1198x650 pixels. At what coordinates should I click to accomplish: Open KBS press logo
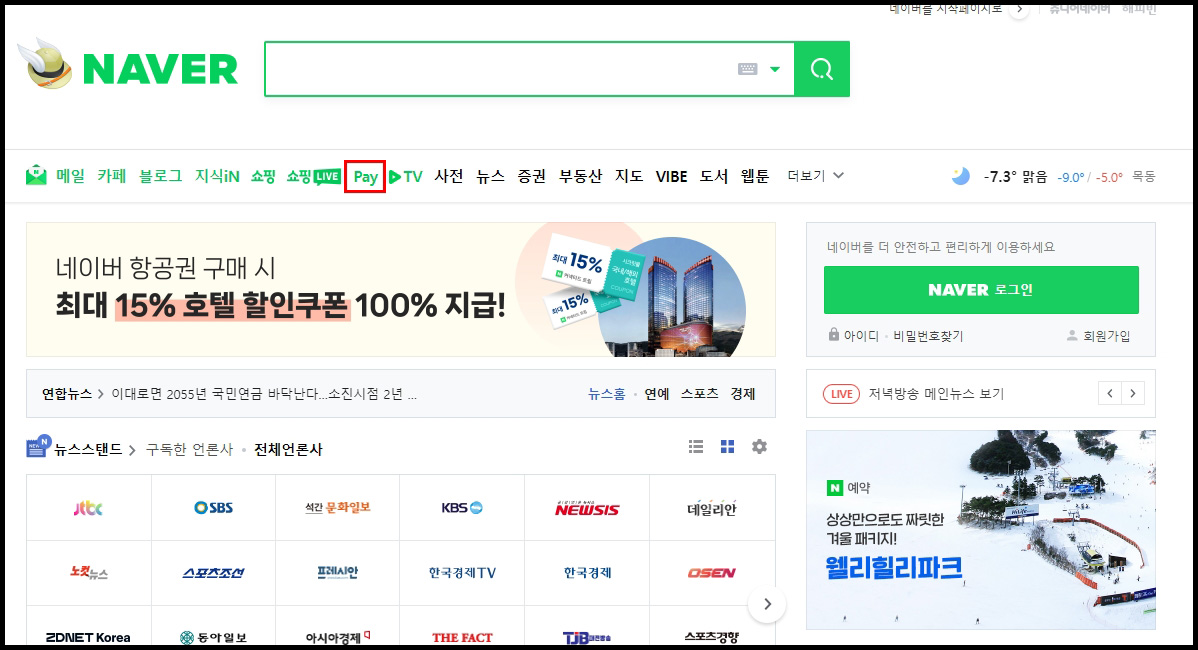[462, 508]
